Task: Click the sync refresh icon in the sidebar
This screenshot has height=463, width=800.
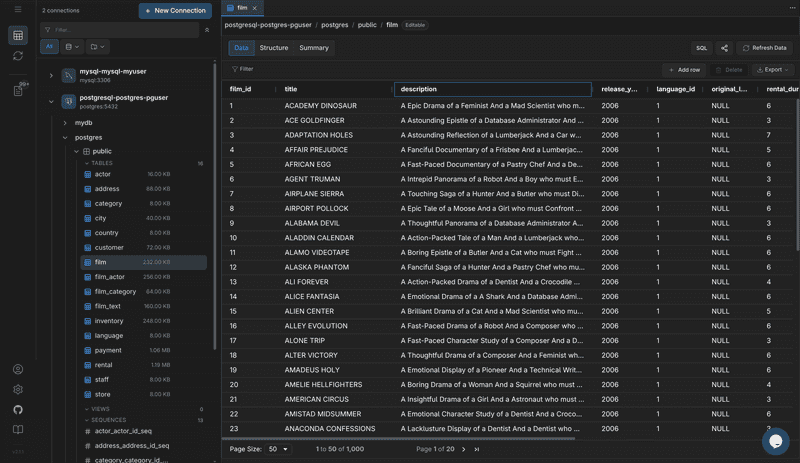Action: point(18,56)
